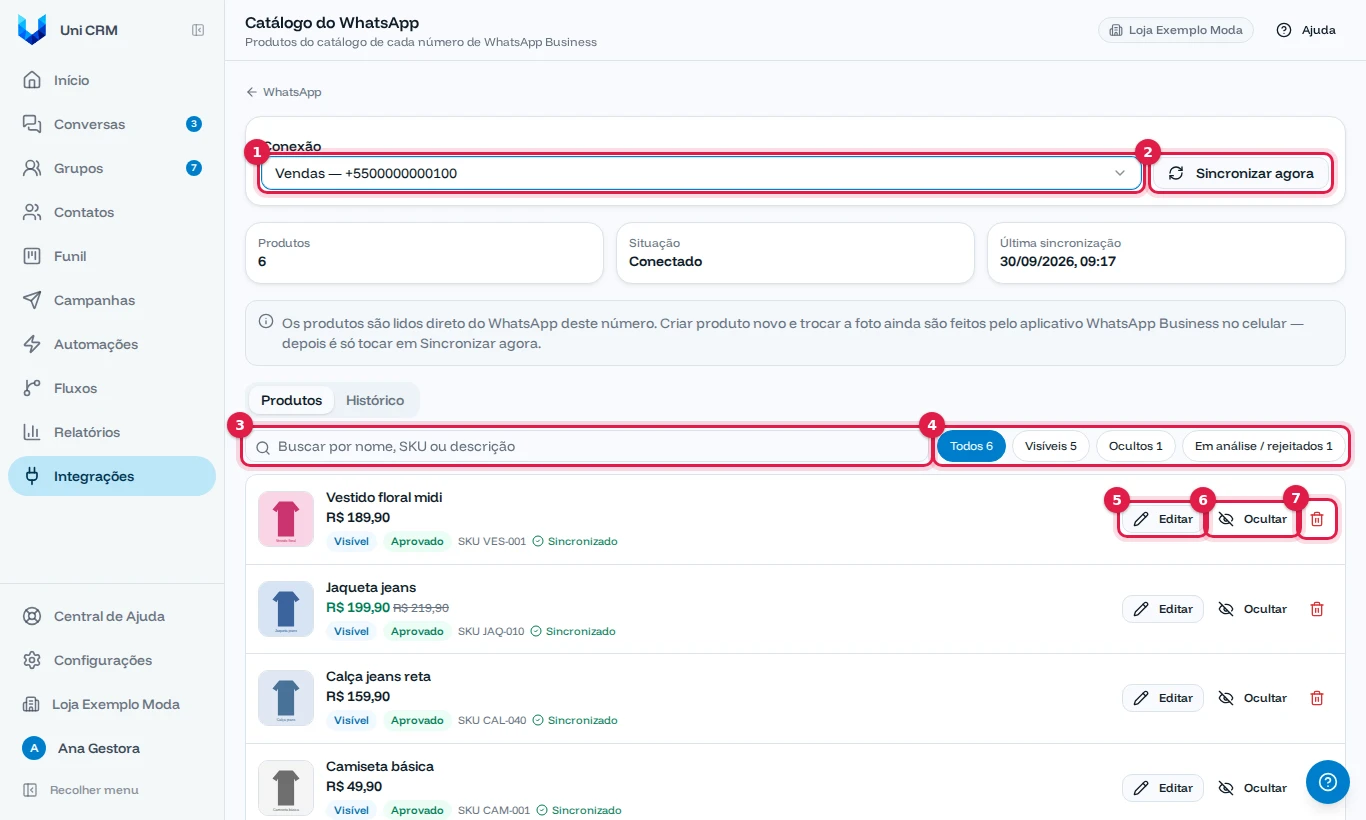Open Central de Ajuda

[112, 616]
